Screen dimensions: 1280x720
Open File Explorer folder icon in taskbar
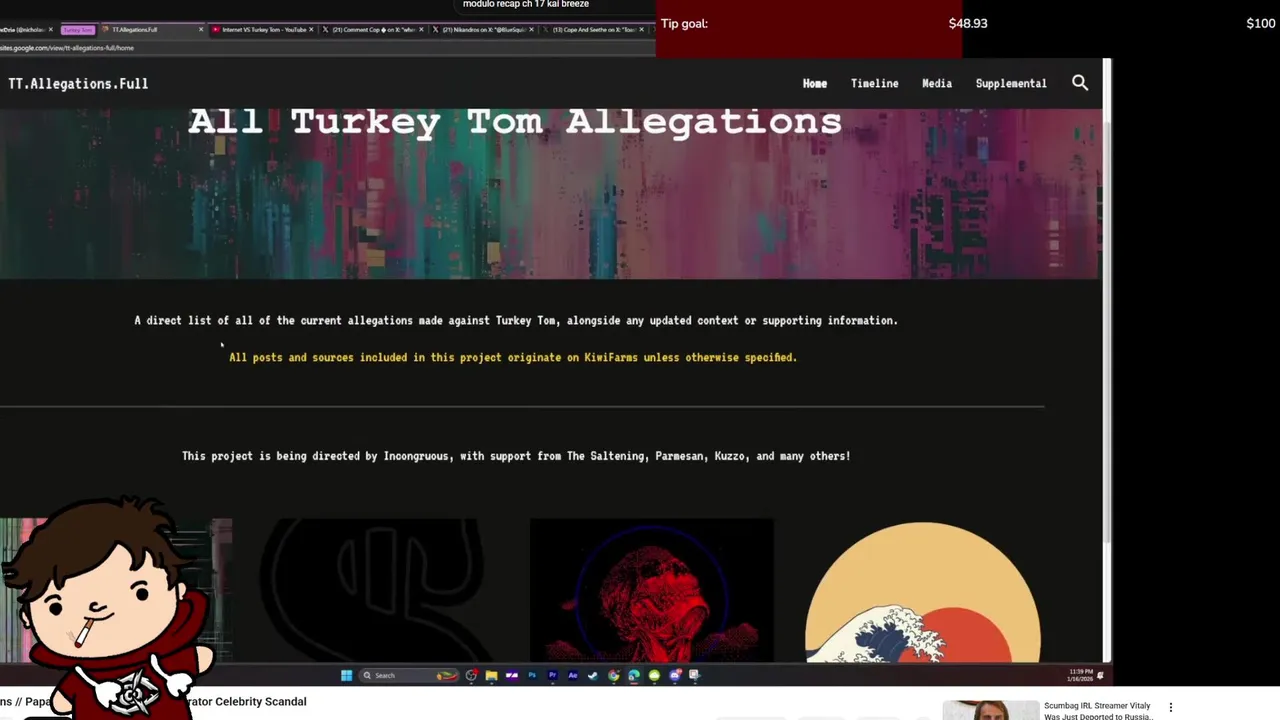click(491, 676)
